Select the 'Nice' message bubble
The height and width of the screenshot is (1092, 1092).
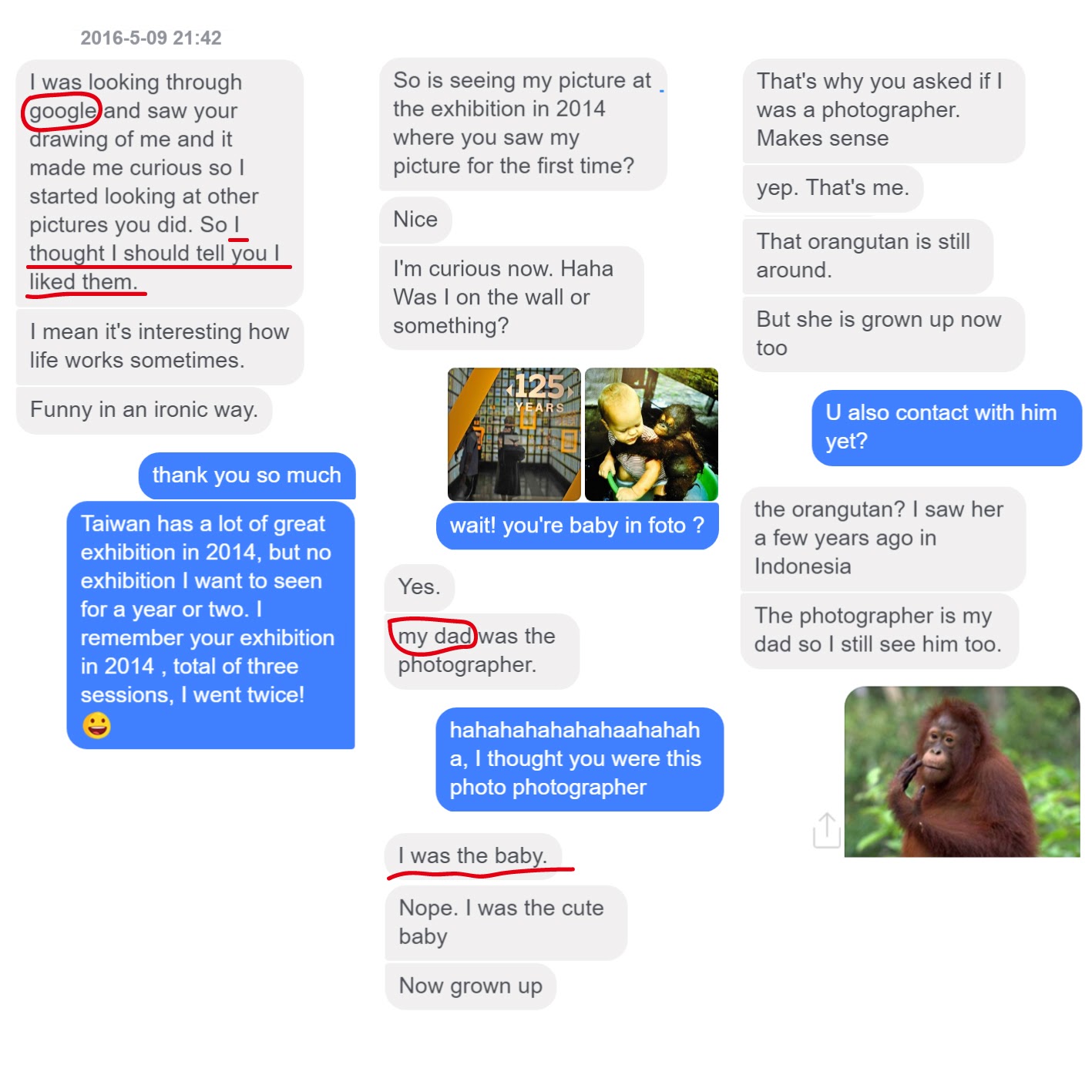pos(415,220)
